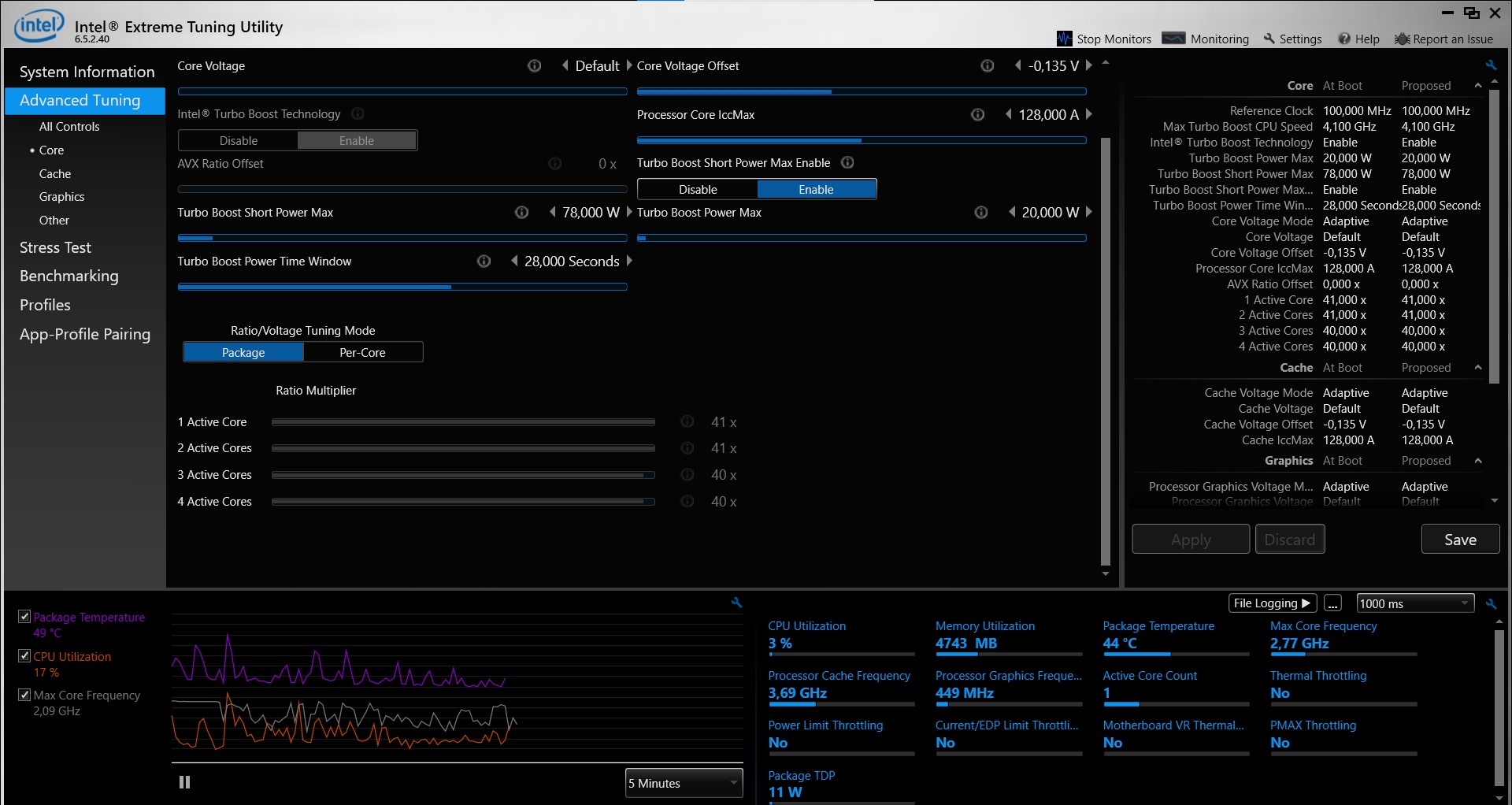Click wrench icon above Core summary panel

[x=1491, y=65]
